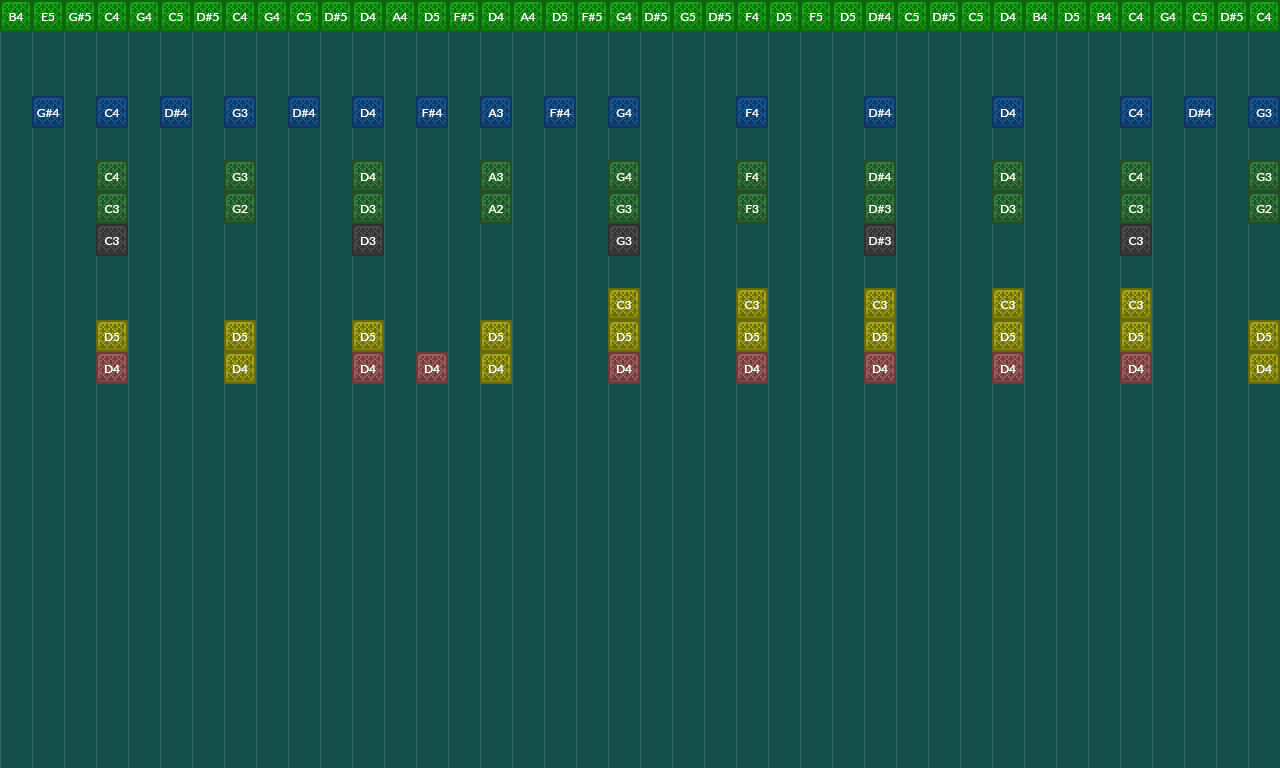Click the D#4 note in the top green row

(880, 16)
